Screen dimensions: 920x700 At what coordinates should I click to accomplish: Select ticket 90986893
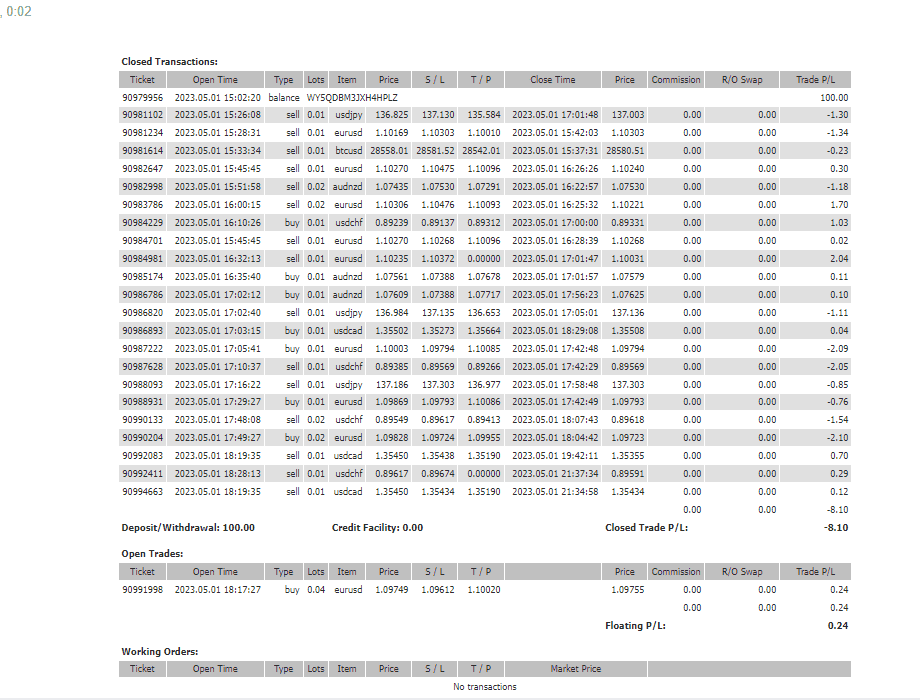[x=143, y=330]
